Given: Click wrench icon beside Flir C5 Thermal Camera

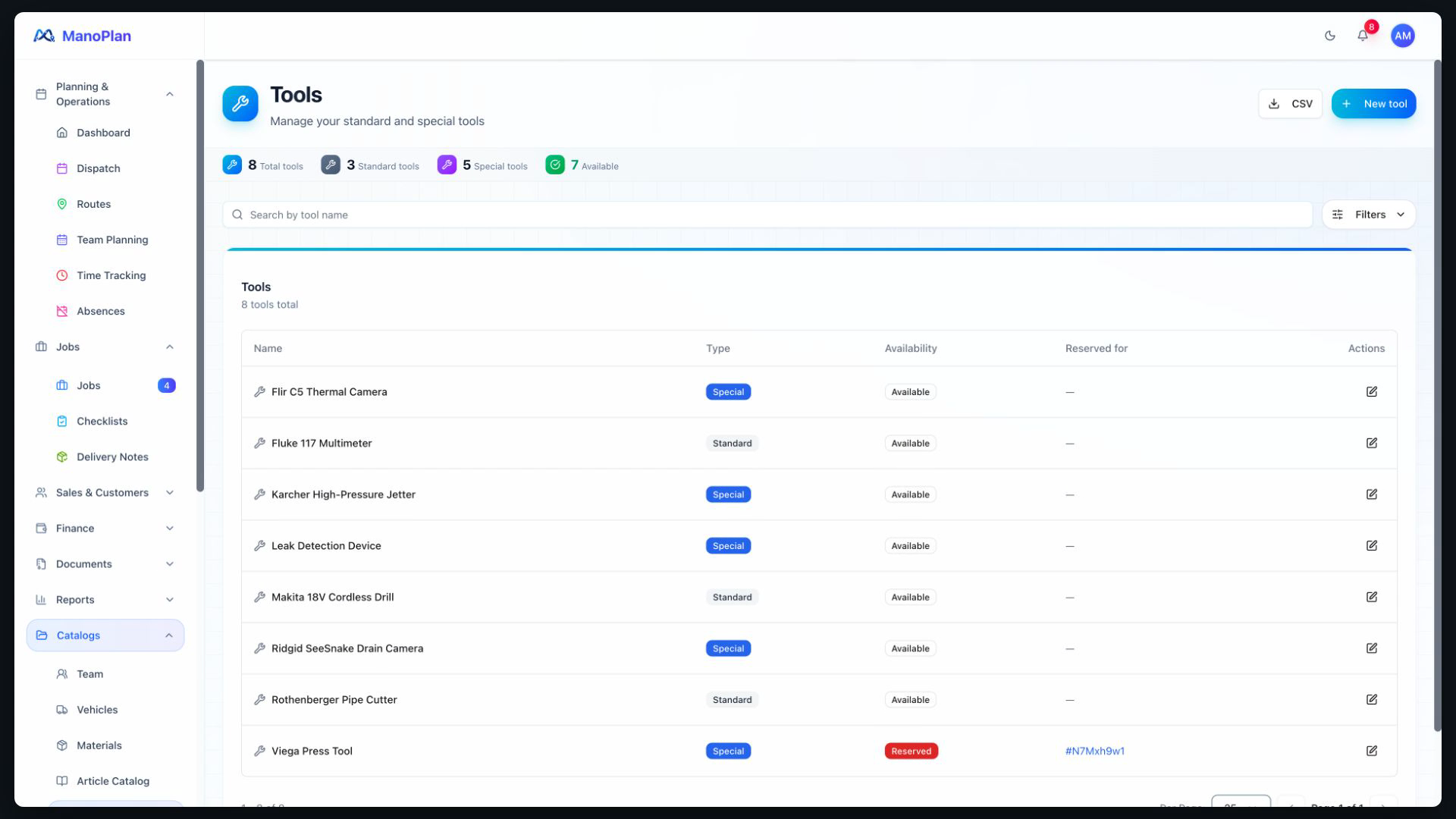Looking at the screenshot, I should (x=259, y=392).
